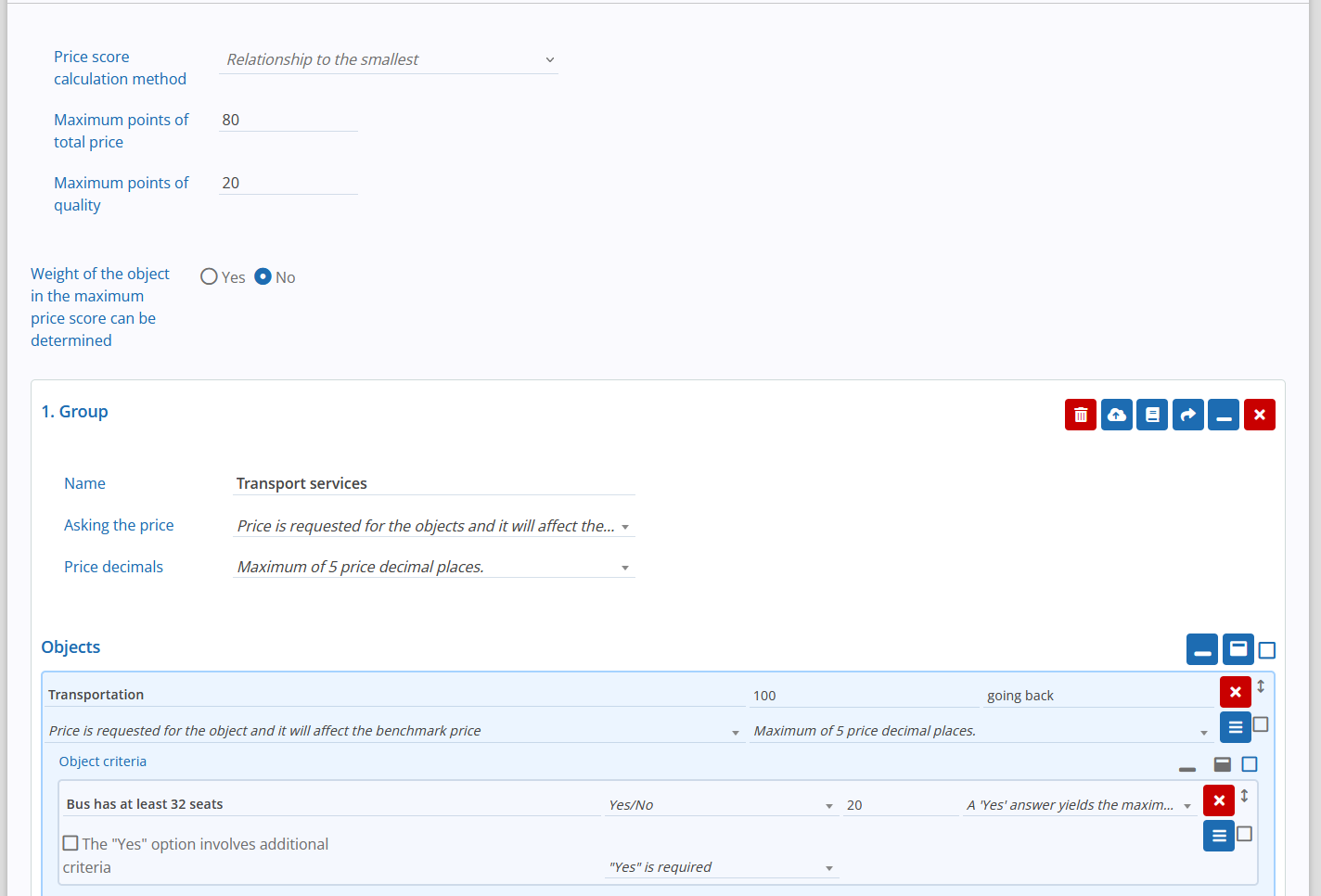
Task: Expand Object criteria with the gray window icon
Action: pyautogui.click(x=1223, y=764)
